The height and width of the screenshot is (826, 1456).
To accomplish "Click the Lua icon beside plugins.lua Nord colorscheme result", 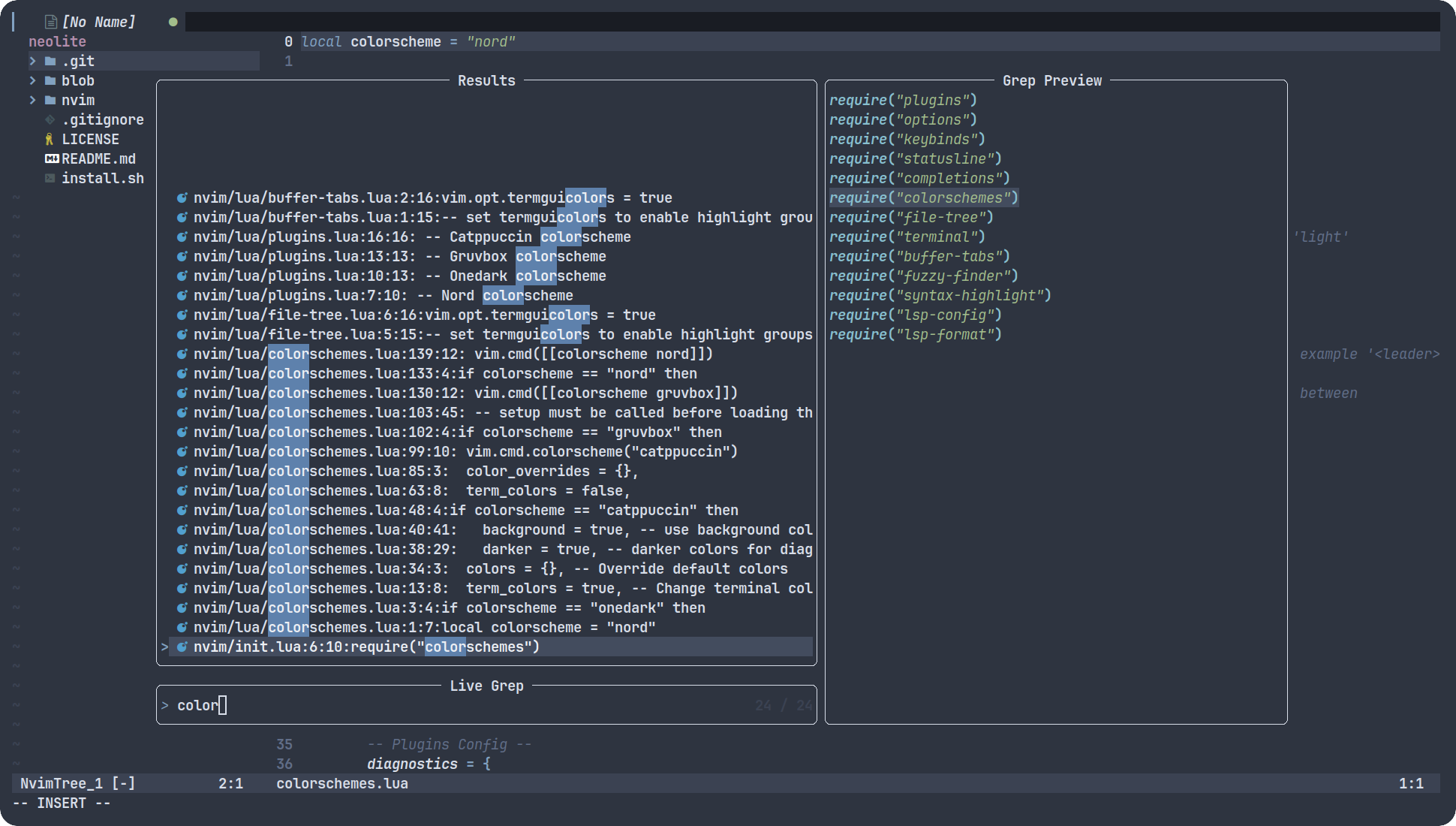I will tap(182, 295).
